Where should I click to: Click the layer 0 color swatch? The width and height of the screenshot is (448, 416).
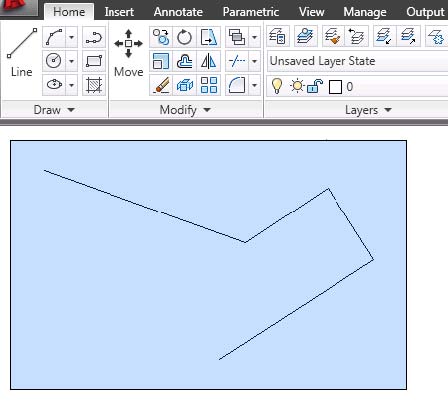pos(335,87)
